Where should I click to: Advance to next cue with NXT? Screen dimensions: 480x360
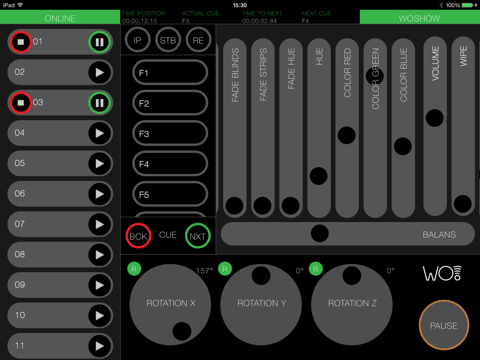pos(198,236)
